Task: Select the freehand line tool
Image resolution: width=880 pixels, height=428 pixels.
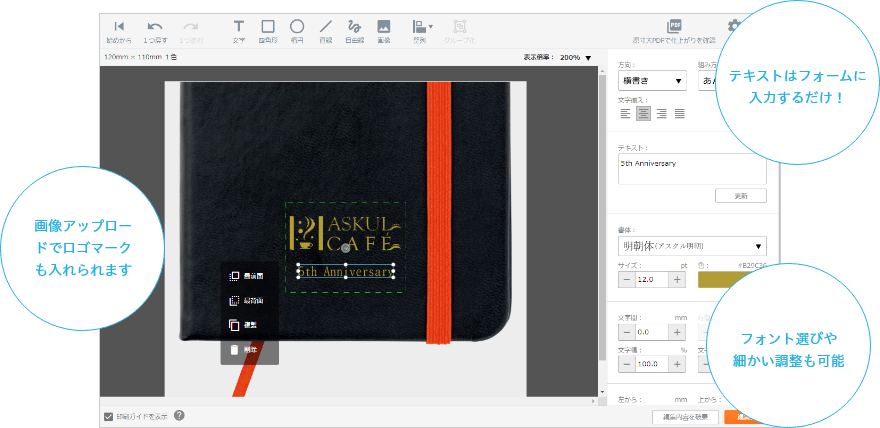Action: tap(354, 29)
